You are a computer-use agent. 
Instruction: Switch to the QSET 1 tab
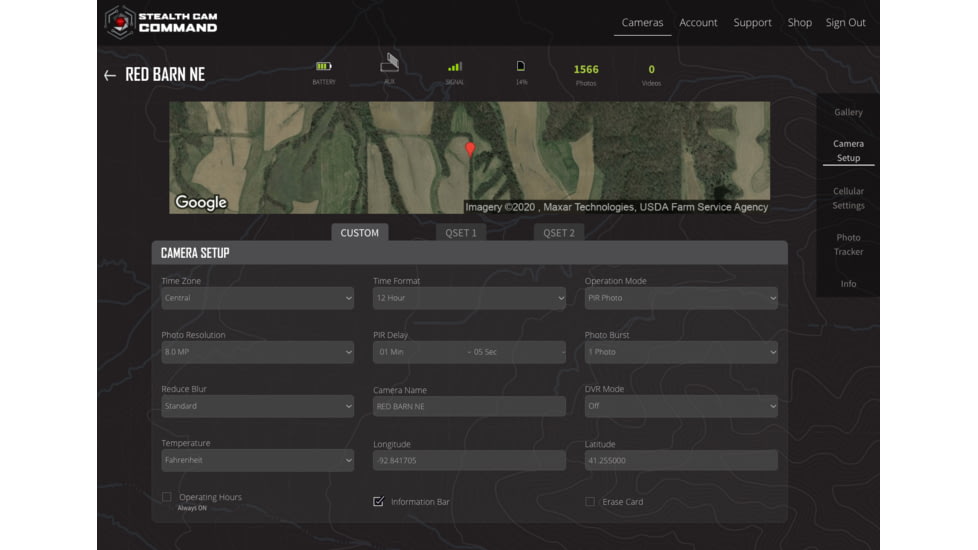(x=460, y=233)
